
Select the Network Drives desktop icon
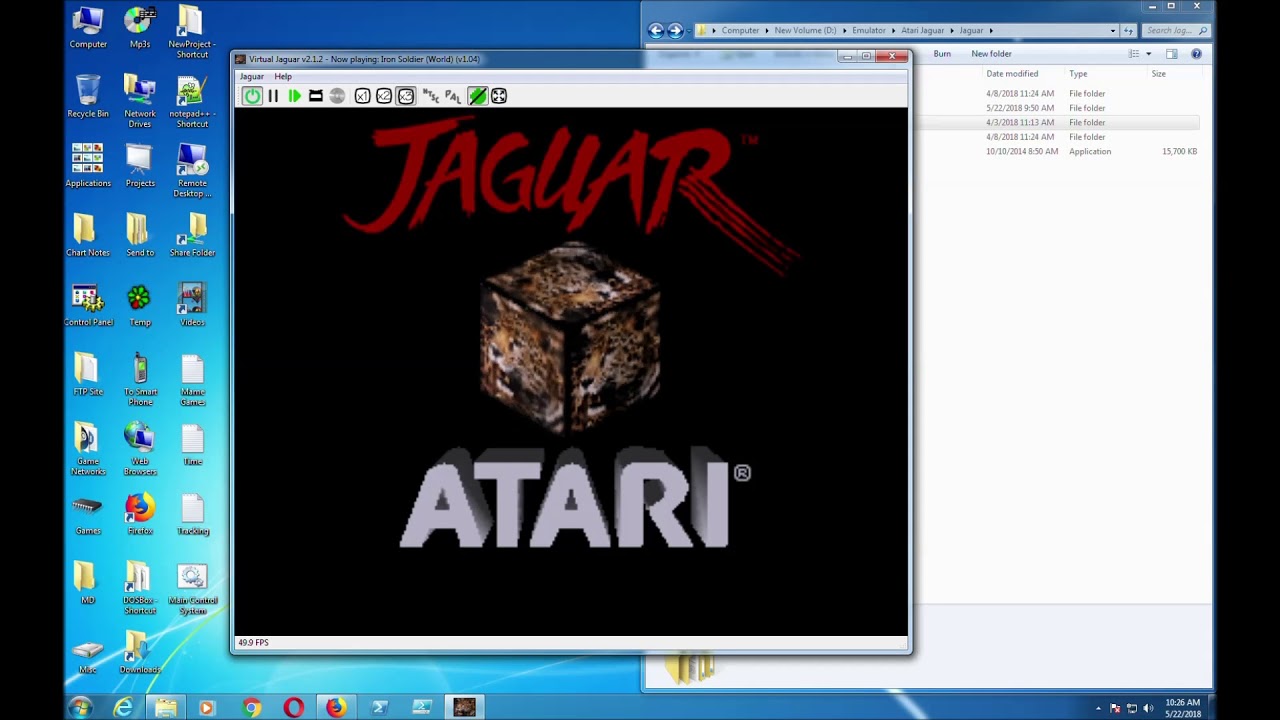pyautogui.click(x=140, y=102)
